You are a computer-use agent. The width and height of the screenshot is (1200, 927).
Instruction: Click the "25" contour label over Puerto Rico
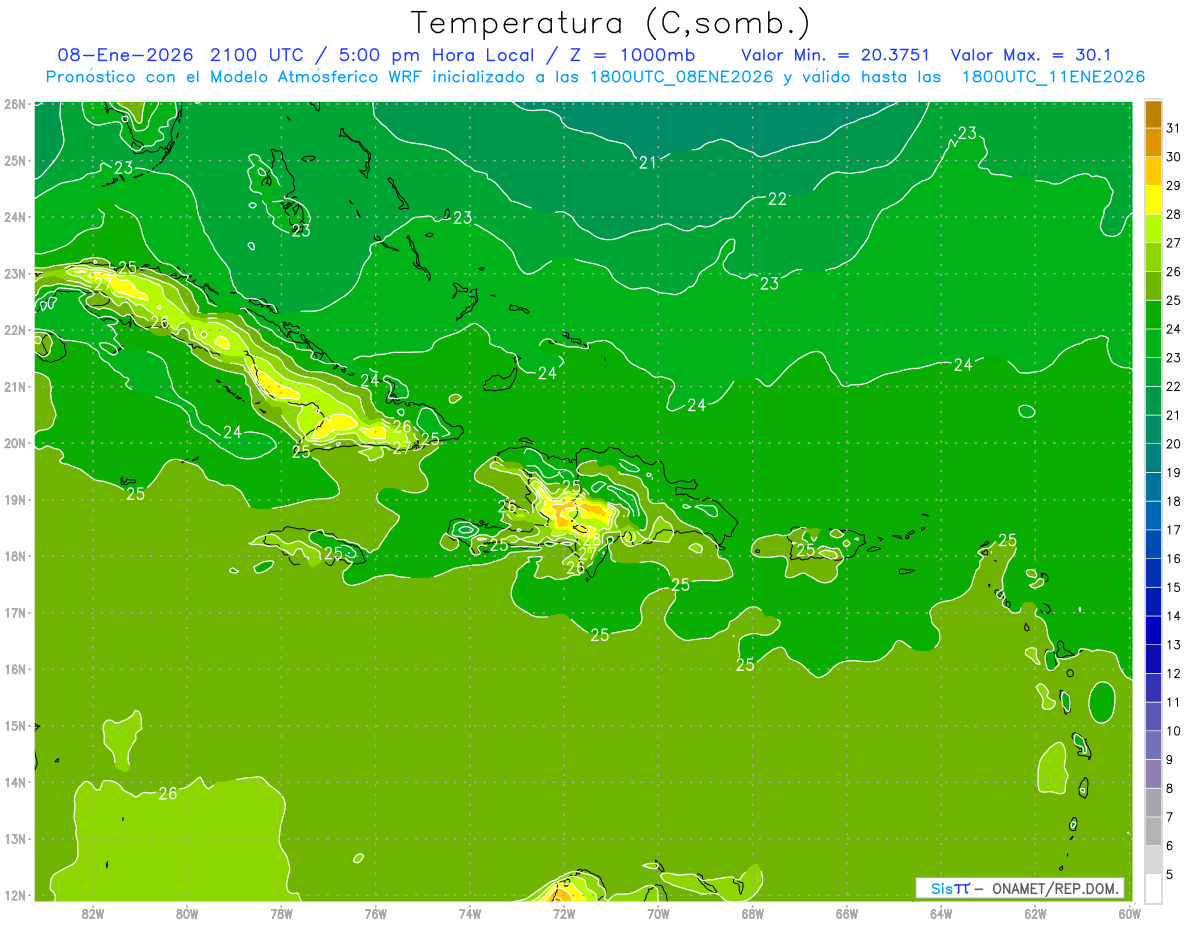(x=806, y=549)
